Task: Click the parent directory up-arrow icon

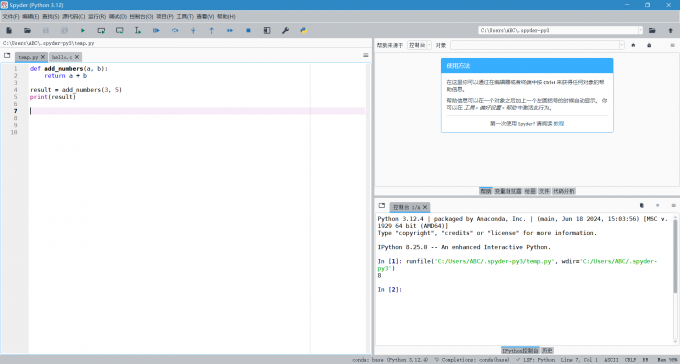Action: (x=670, y=30)
